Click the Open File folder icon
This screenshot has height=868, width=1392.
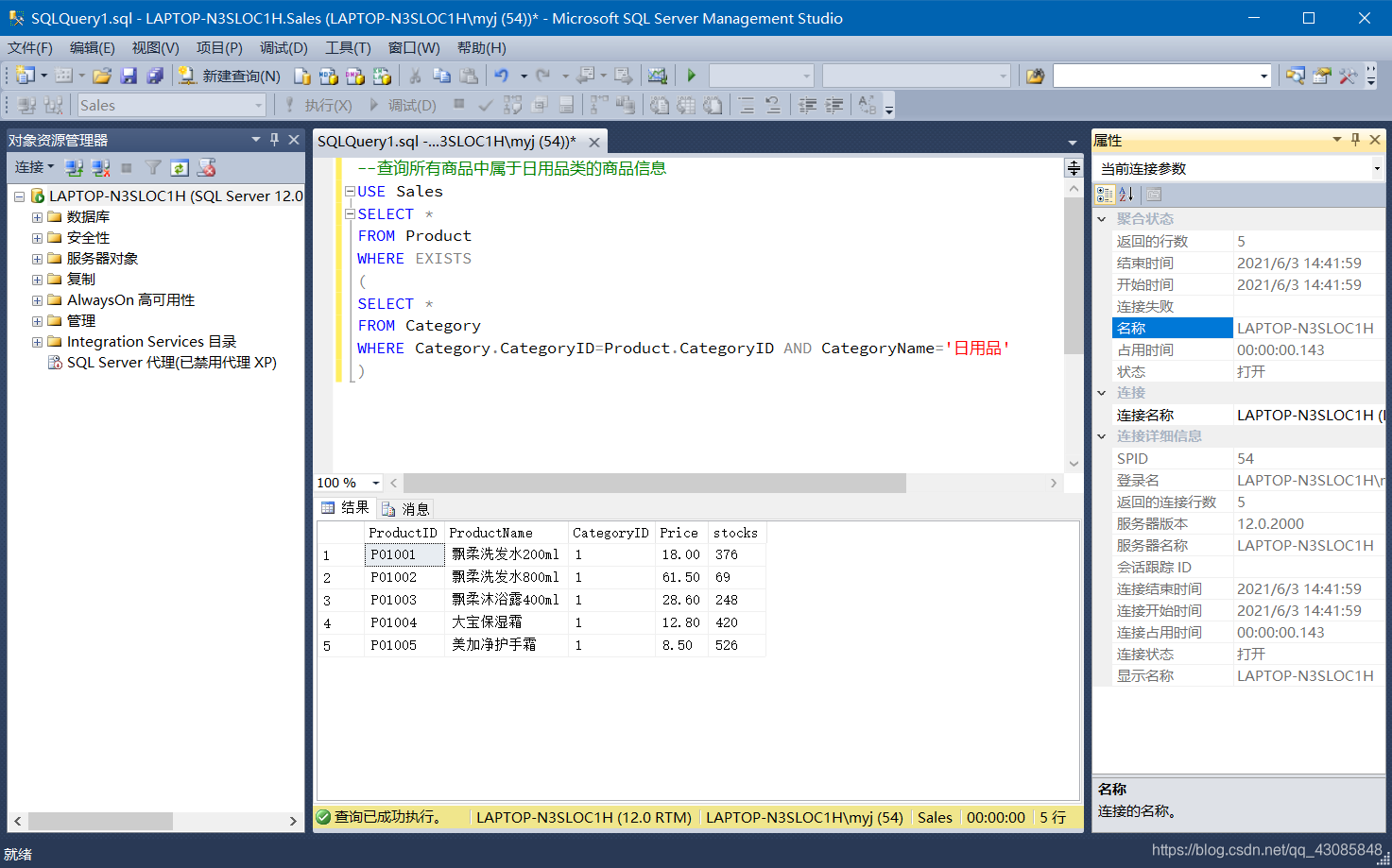click(102, 76)
